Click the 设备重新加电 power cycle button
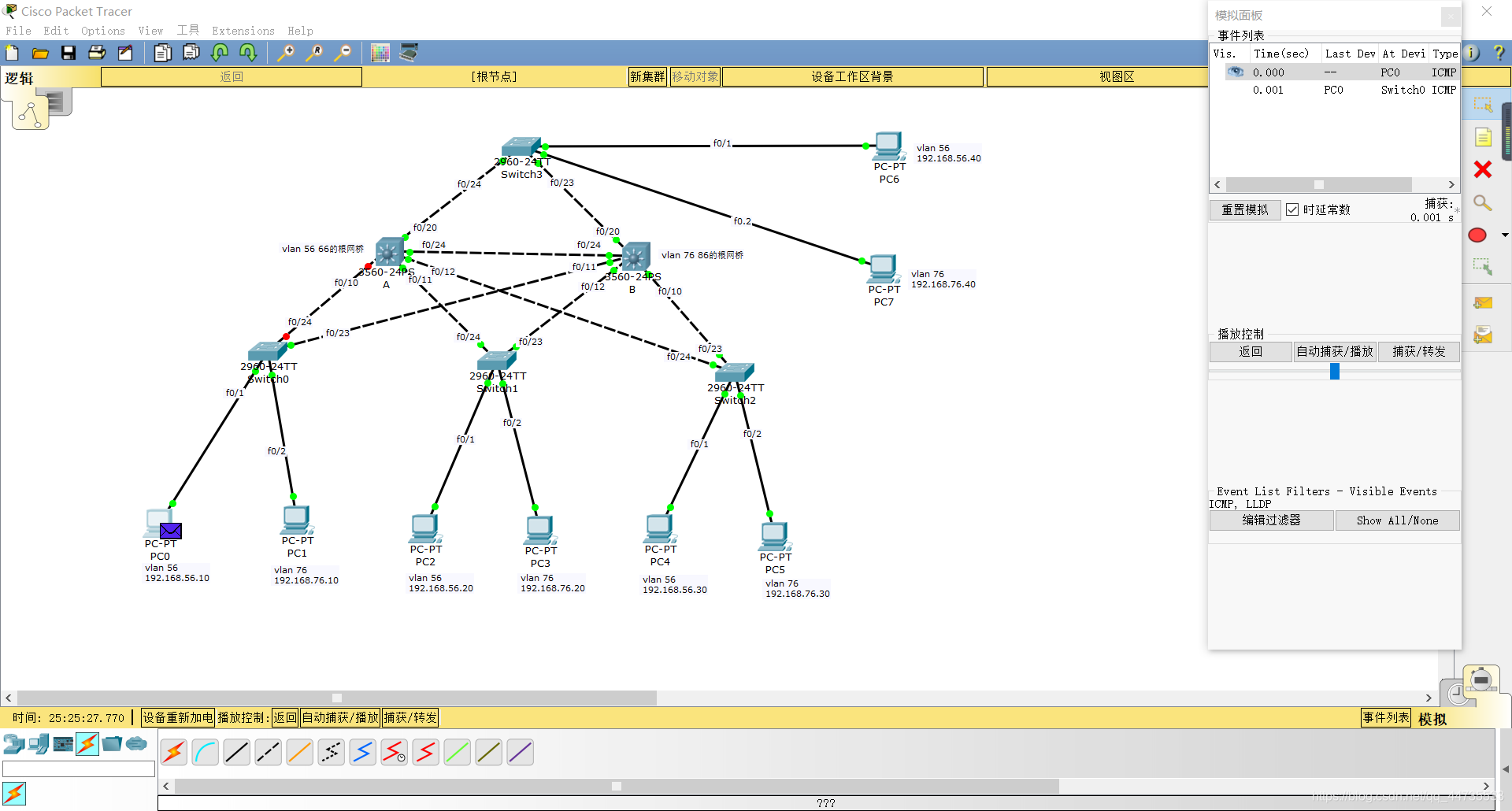 178,717
